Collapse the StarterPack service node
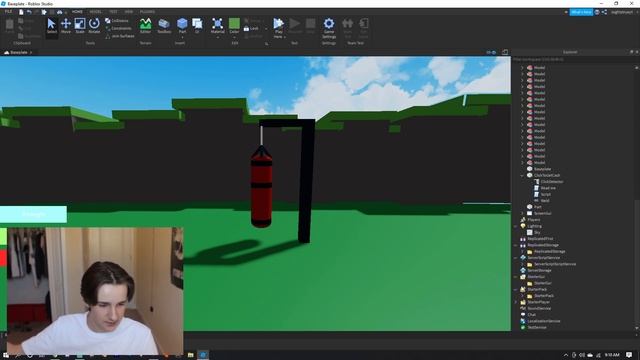This screenshot has height=360, width=640. pyautogui.click(x=516, y=289)
